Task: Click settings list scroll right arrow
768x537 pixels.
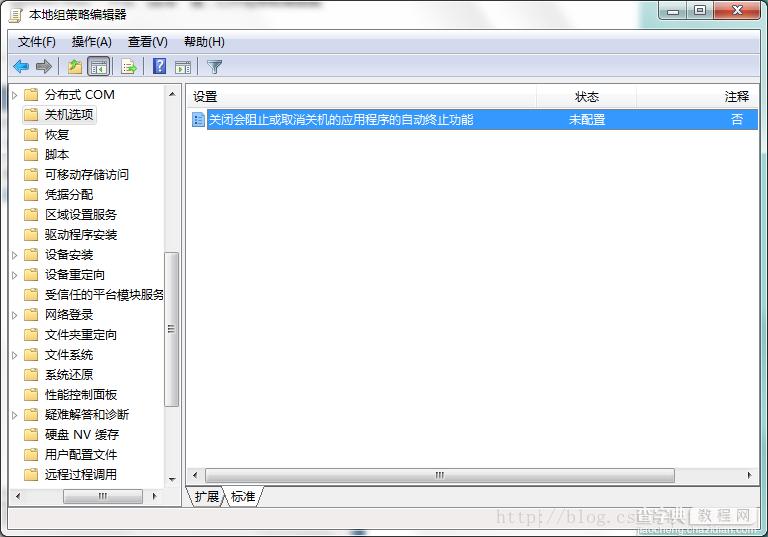Action: [x=749, y=475]
